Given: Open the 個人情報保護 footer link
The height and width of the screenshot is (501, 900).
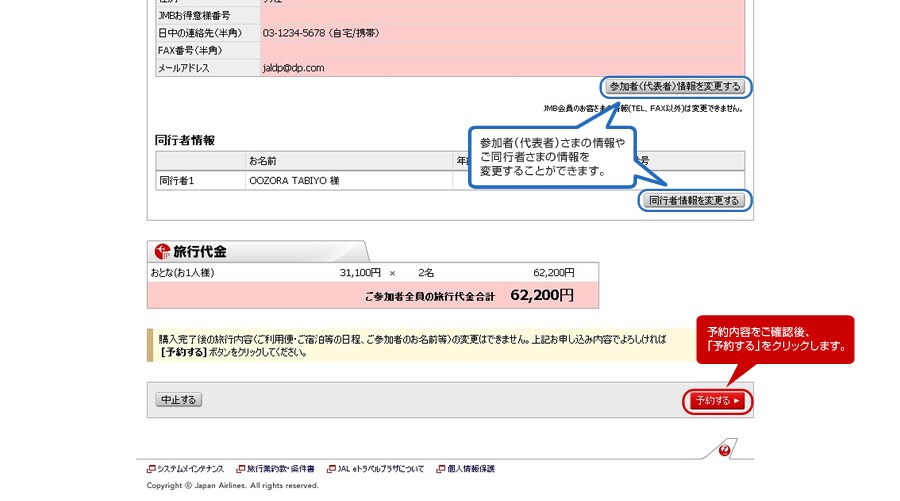Looking at the screenshot, I should tap(470, 469).
